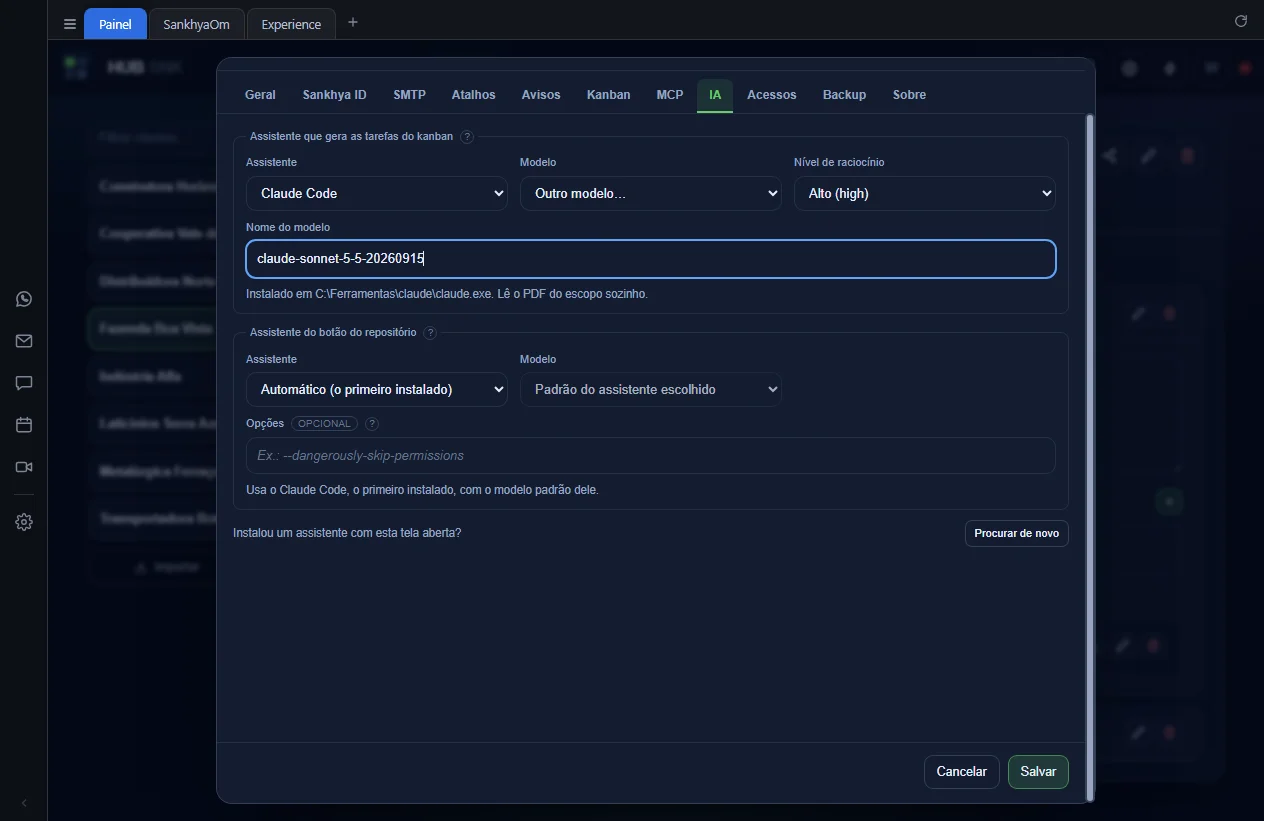Click the Nome do modelo text field
The width and height of the screenshot is (1264, 821).
click(651, 259)
